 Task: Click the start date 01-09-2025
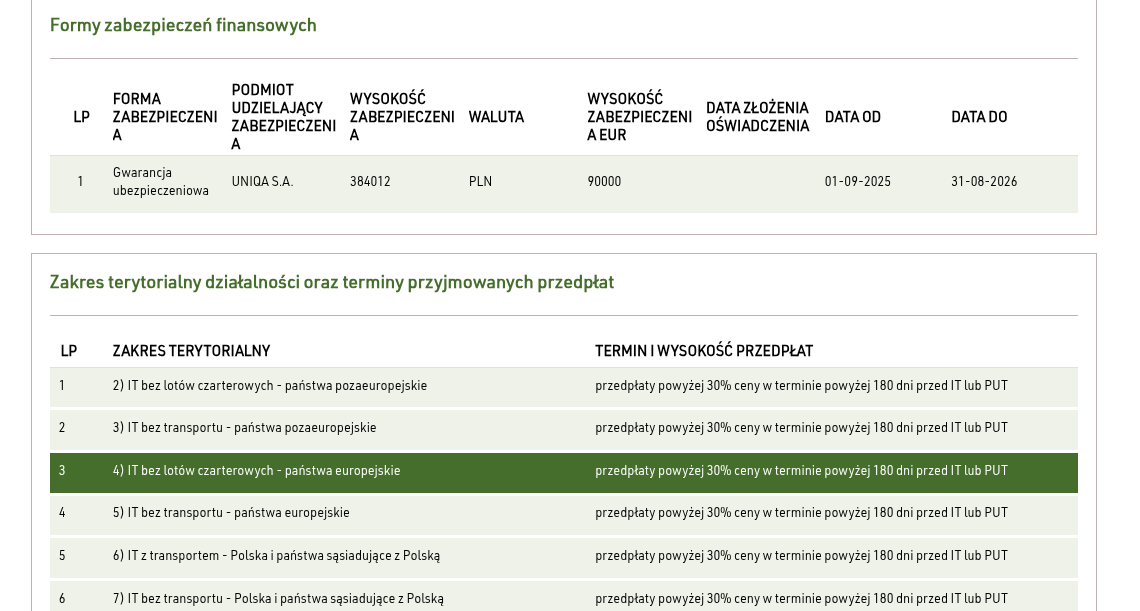pos(857,182)
